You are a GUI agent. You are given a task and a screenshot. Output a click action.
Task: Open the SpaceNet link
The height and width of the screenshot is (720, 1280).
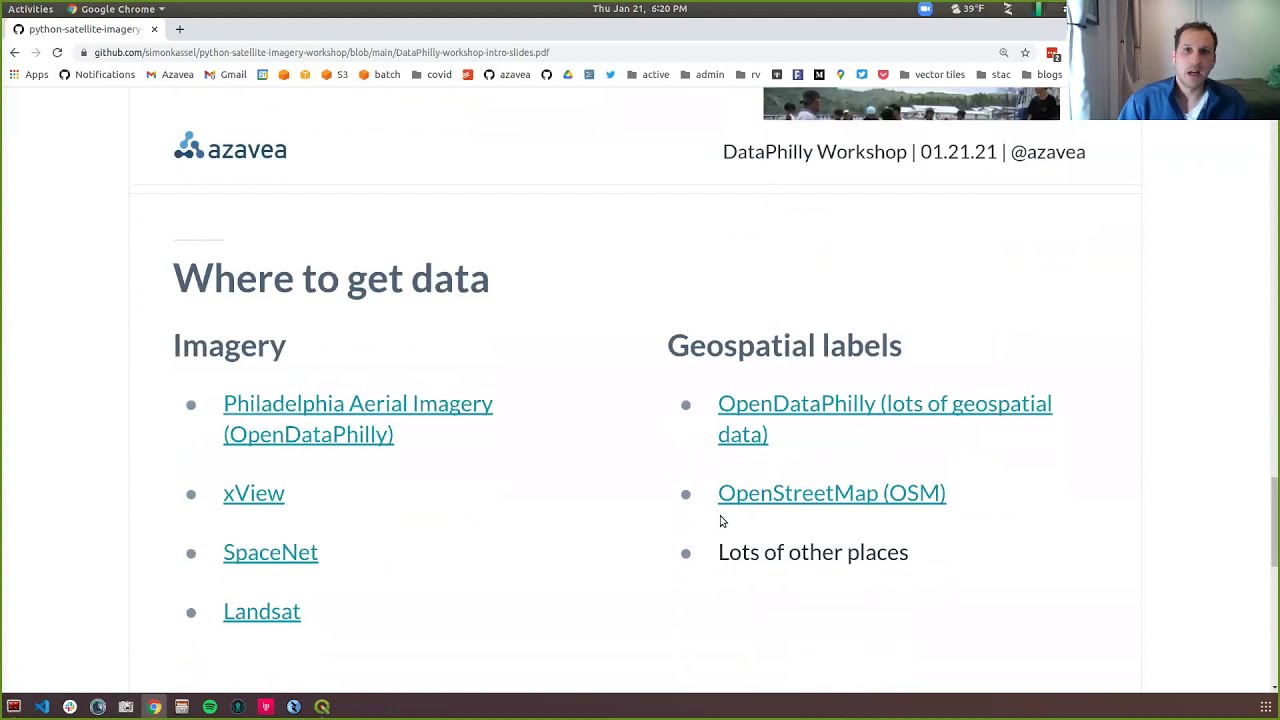tap(271, 552)
